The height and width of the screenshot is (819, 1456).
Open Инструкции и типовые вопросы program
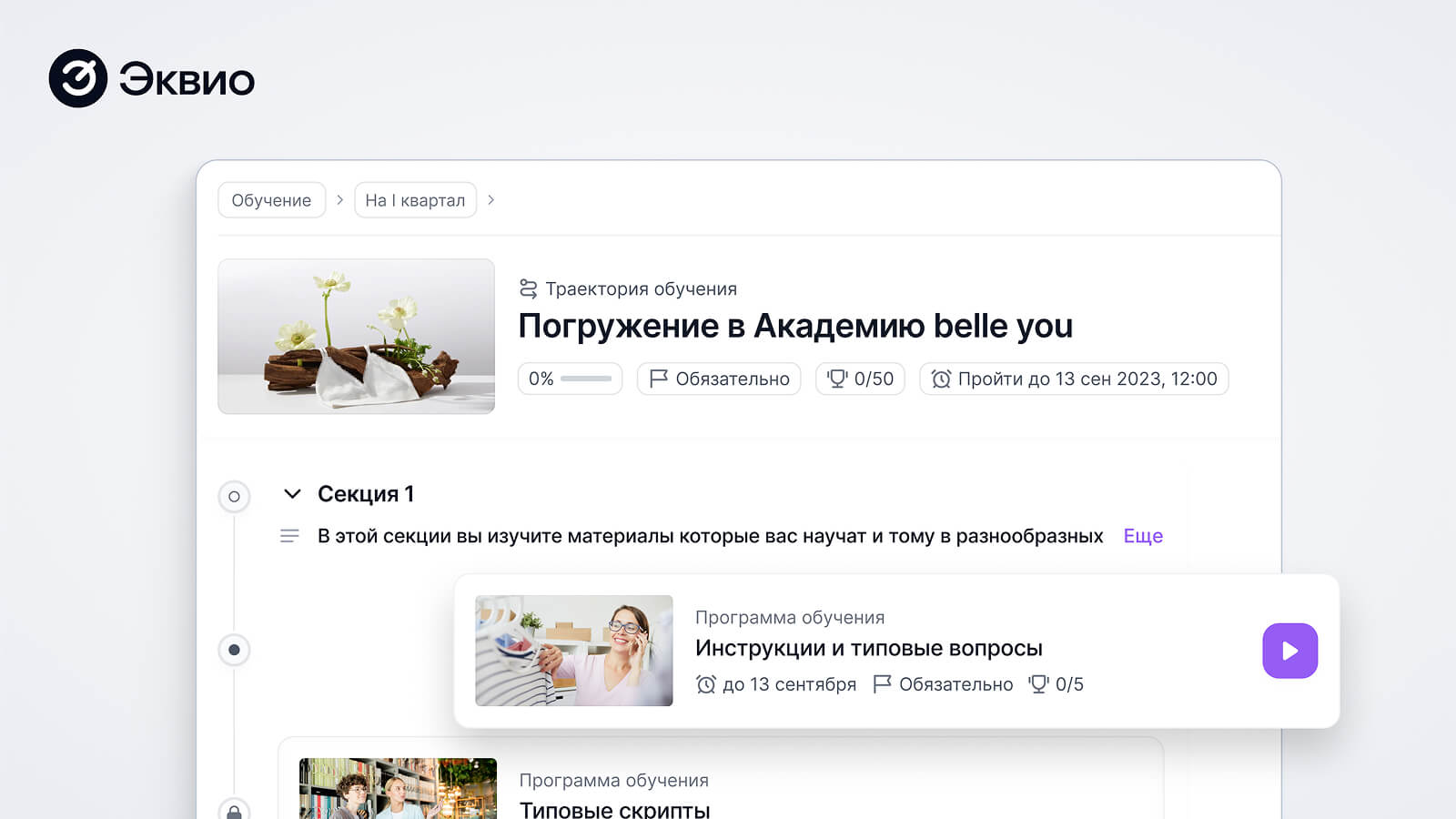pyautogui.click(x=869, y=648)
